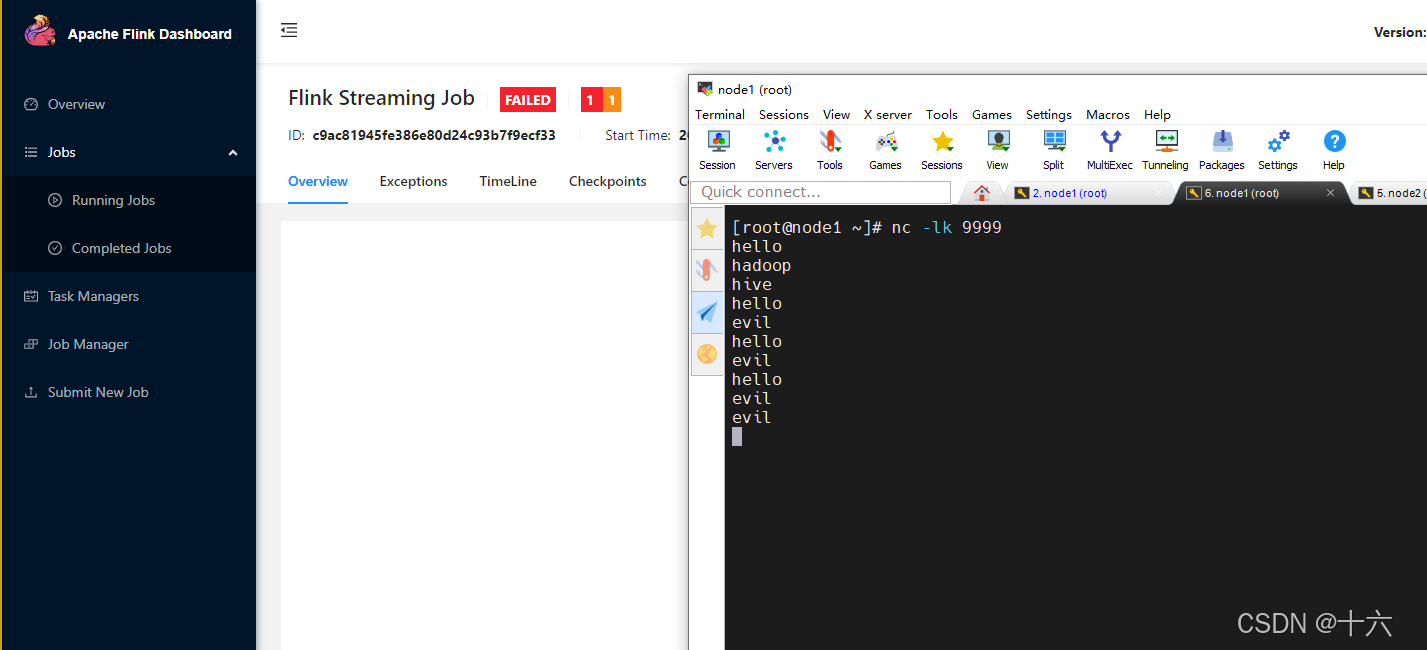Click the Apache Flink Dashboard title
The image size is (1427, 650).
(150, 34)
